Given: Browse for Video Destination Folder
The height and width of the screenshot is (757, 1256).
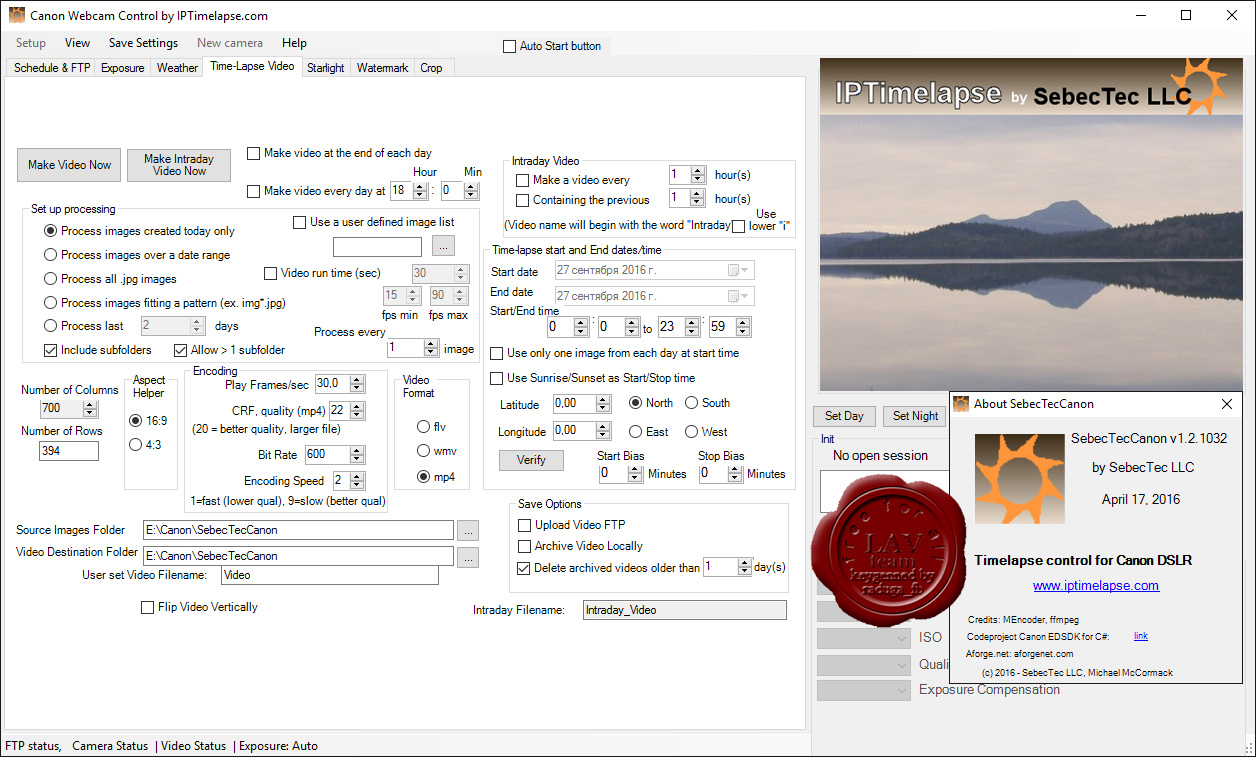Looking at the screenshot, I should 467,557.
